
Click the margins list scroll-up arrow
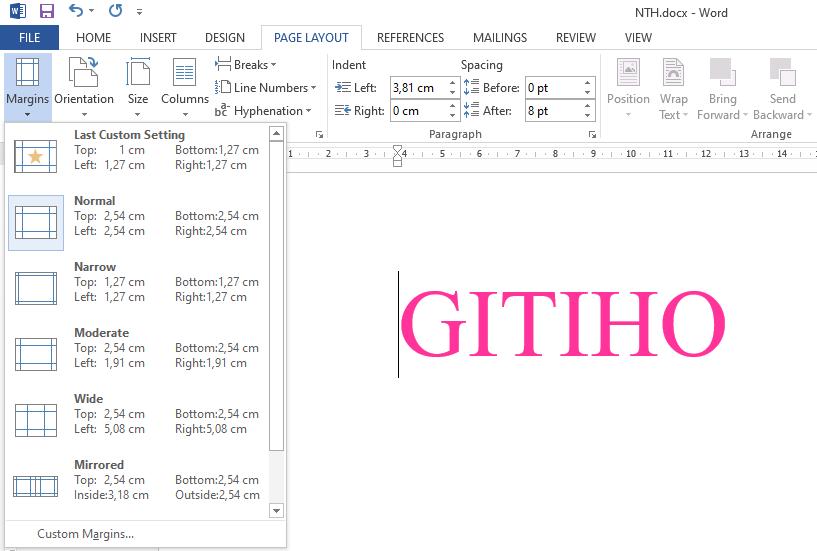pyautogui.click(x=277, y=133)
